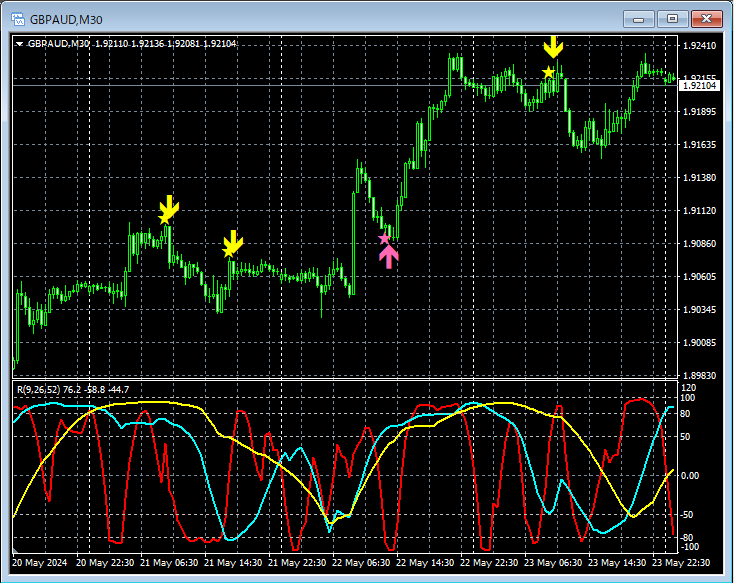Viewport: 735px width, 583px height.
Task: Click the leftmost yellow down arrow sell signal
Action: [169, 206]
